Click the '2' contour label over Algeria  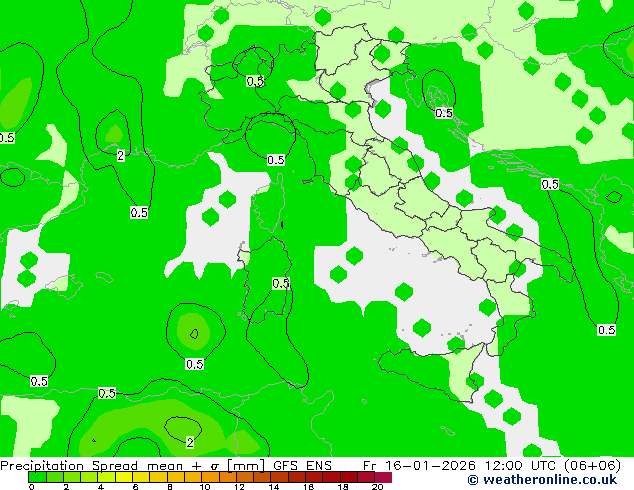190,442
